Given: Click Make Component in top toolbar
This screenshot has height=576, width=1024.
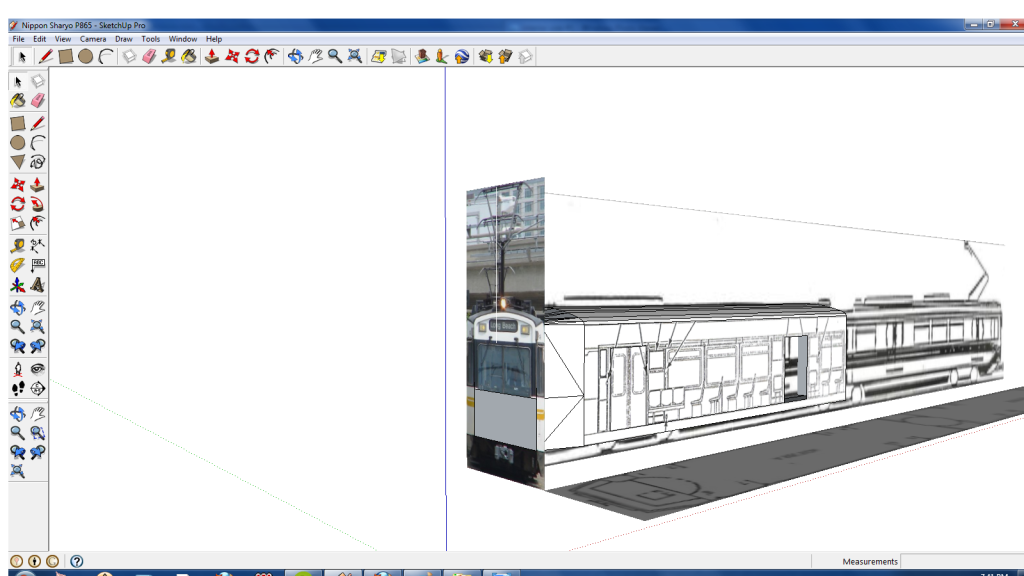Looking at the screenshot, I should (129, 57).
